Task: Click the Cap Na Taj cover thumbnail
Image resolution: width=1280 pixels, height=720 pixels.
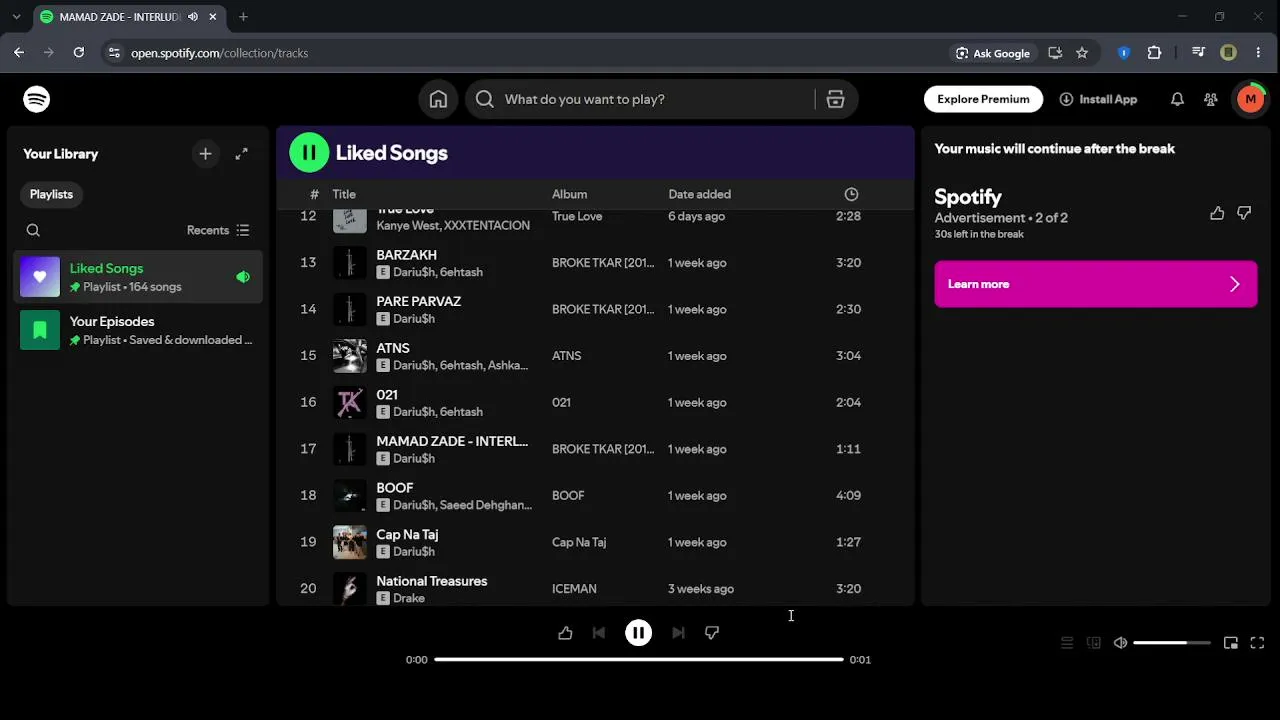Action: click(x=350, y=542)
